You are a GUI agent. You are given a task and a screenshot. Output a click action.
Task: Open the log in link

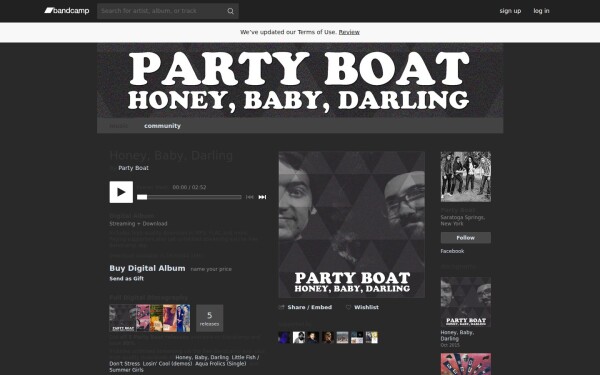tap(541, 11)
